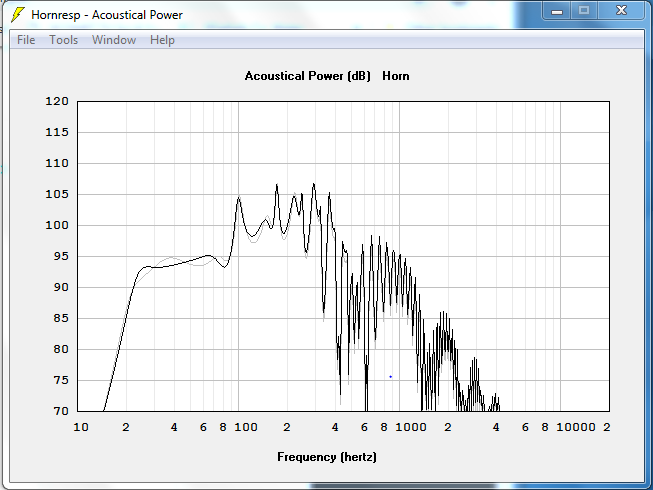Click the 'Acoustical Power (dB)' chart title
The image size is (653, 490).
307,76
